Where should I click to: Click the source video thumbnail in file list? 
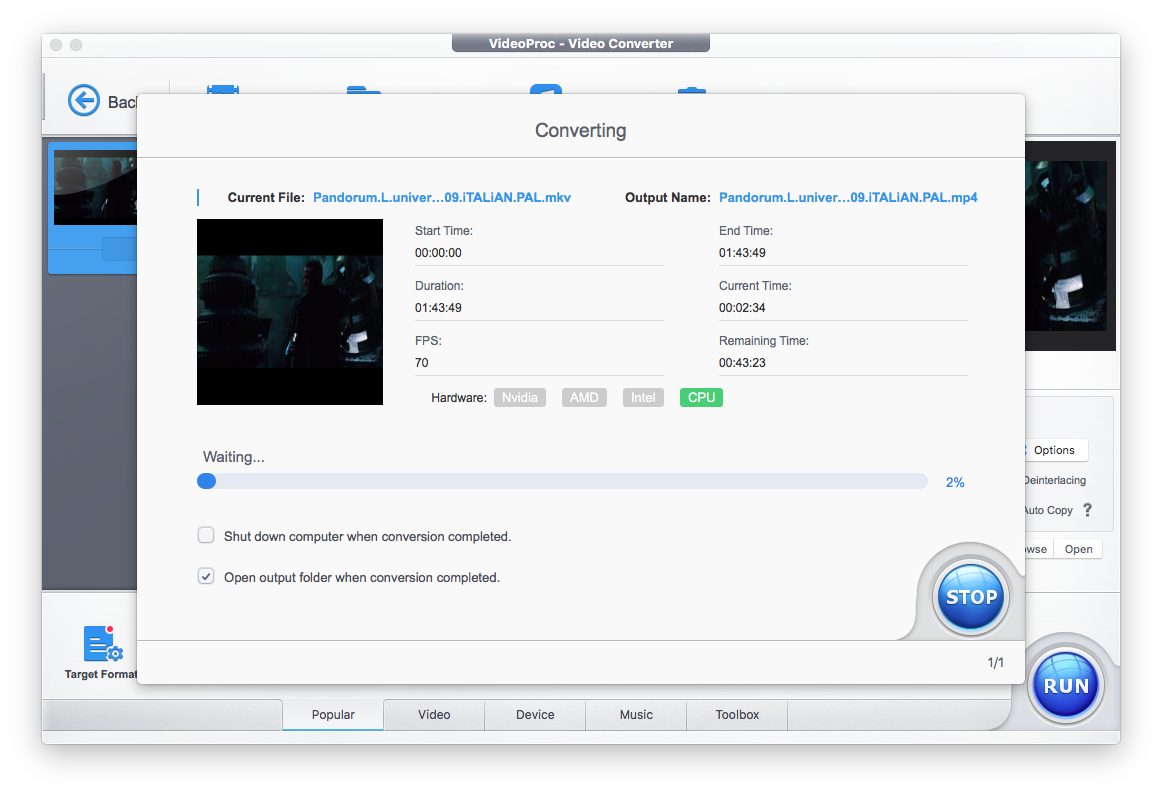pyautogui.click(x=95, y=188)
